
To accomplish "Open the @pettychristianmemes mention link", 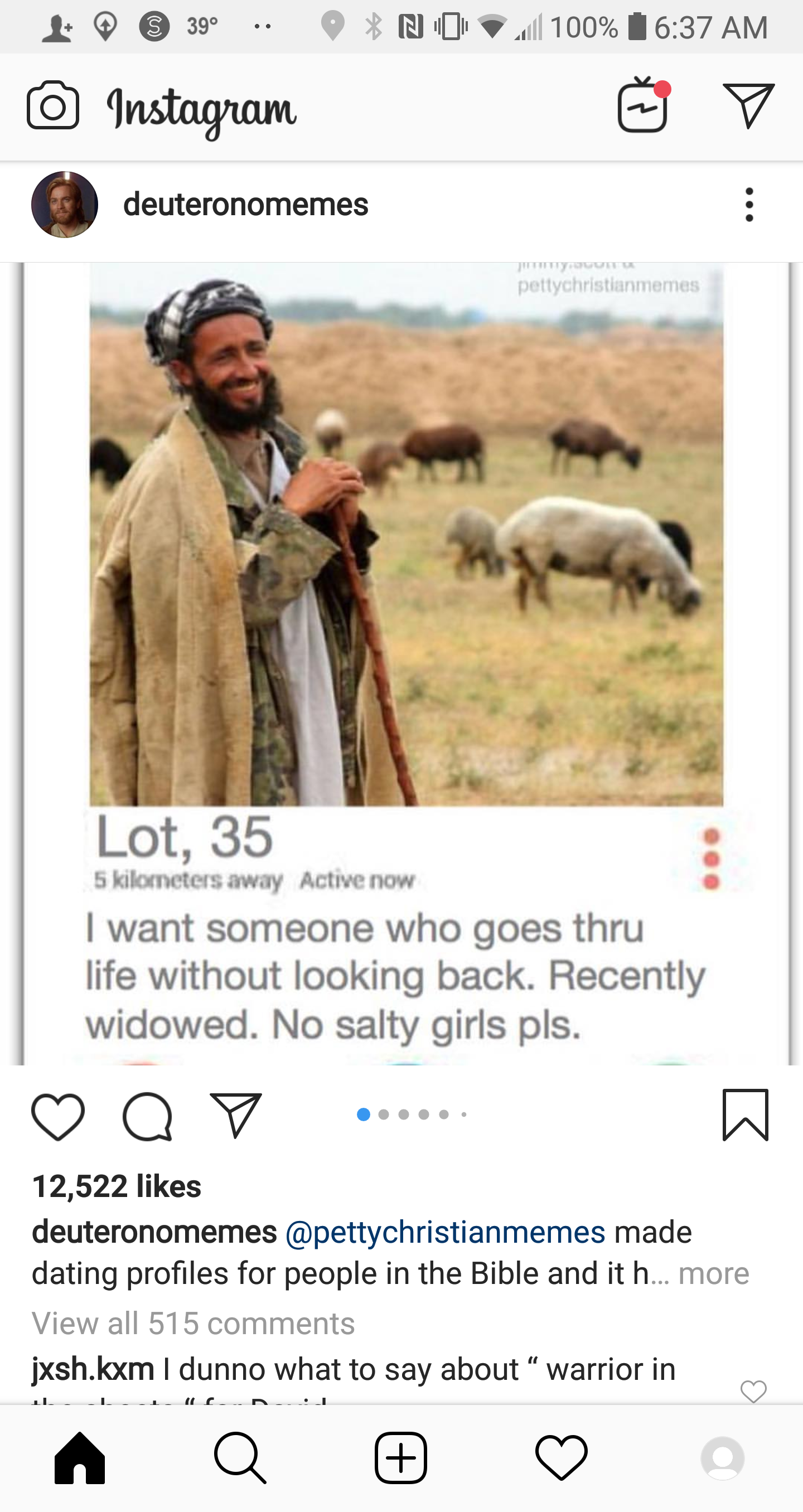I will 445,1233.
